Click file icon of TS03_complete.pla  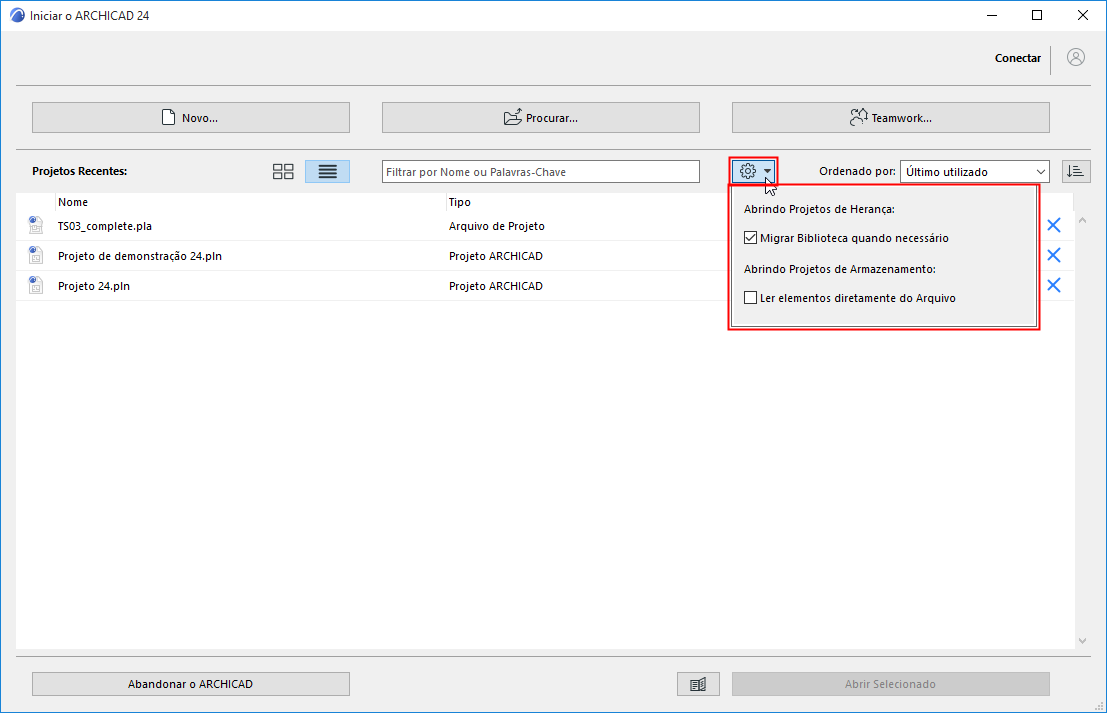35,225
